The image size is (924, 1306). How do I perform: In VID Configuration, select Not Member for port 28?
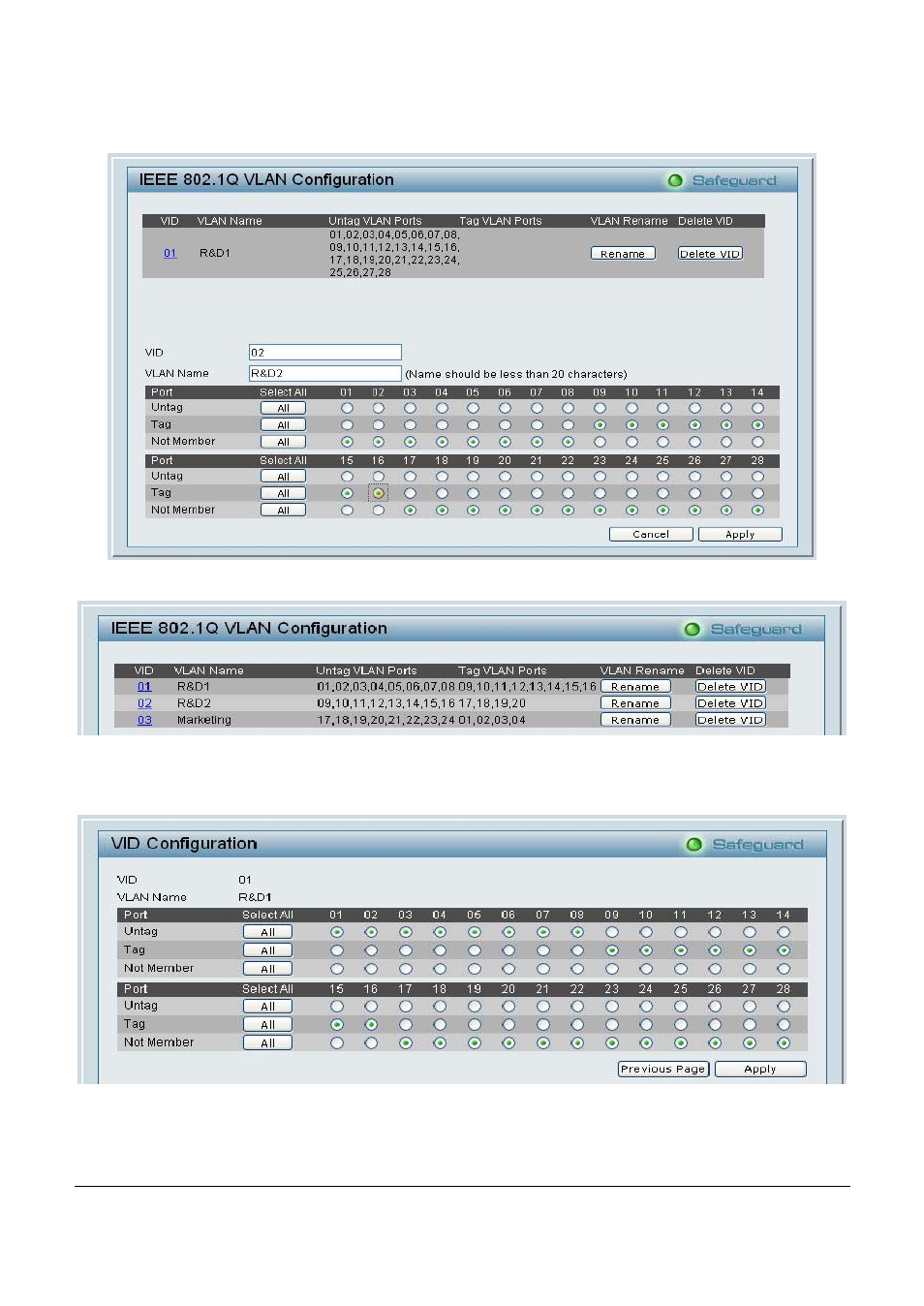pos(784,1043)
